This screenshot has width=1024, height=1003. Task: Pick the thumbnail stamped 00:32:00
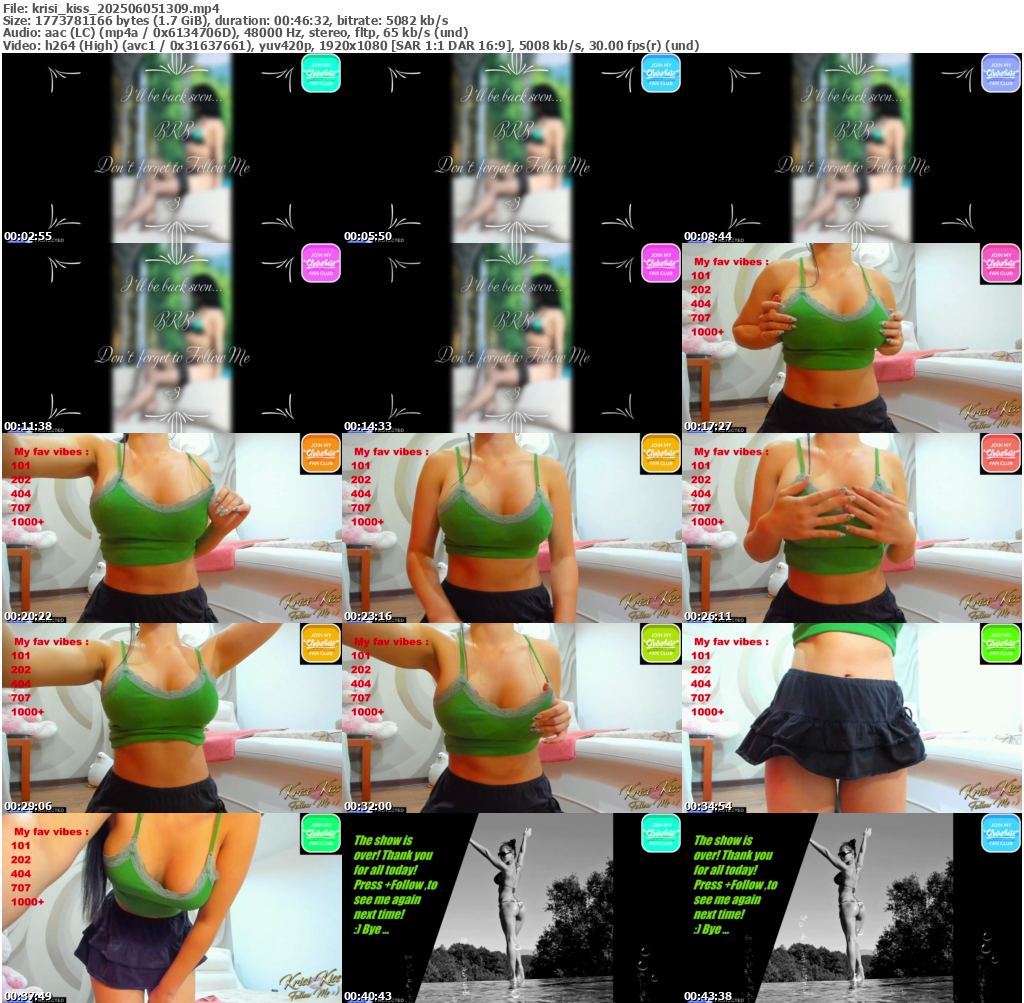[512, 718]
